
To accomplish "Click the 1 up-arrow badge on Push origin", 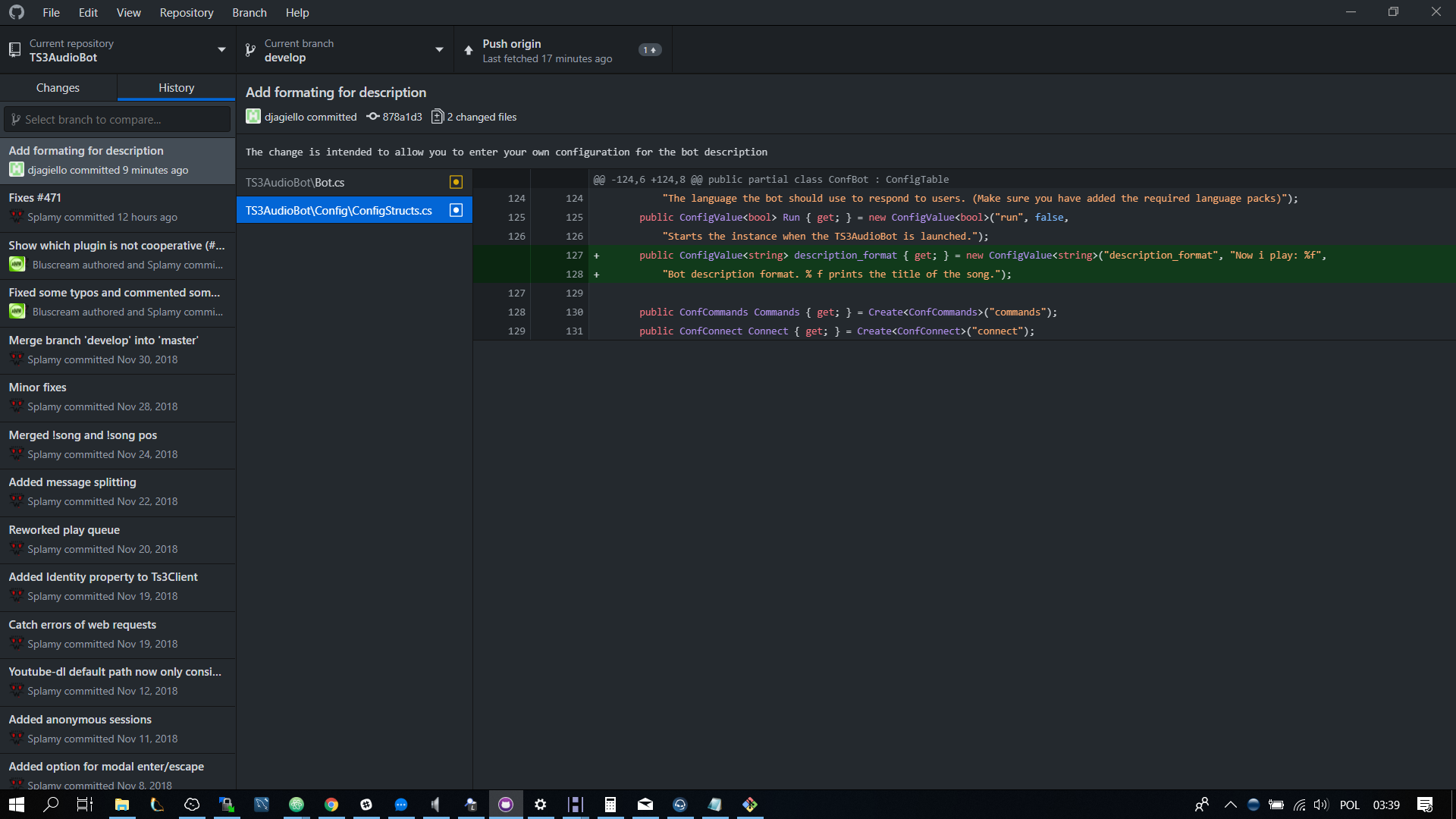I will click(650, 49).
